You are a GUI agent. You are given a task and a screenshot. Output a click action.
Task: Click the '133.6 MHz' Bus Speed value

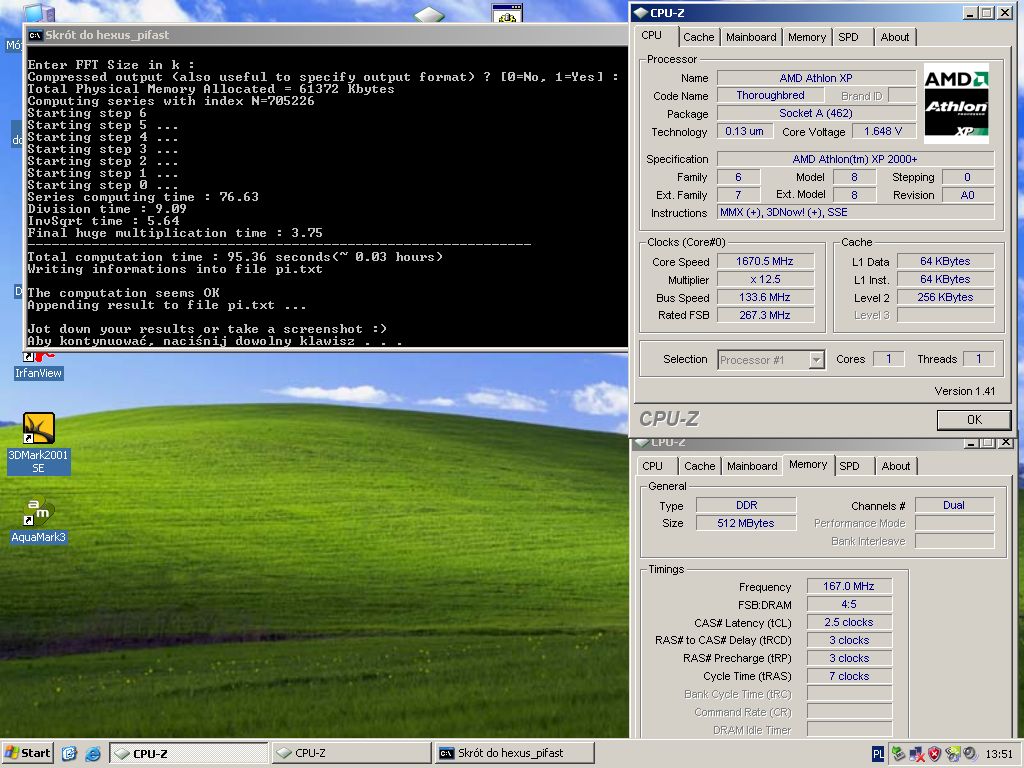coord(765,297)
